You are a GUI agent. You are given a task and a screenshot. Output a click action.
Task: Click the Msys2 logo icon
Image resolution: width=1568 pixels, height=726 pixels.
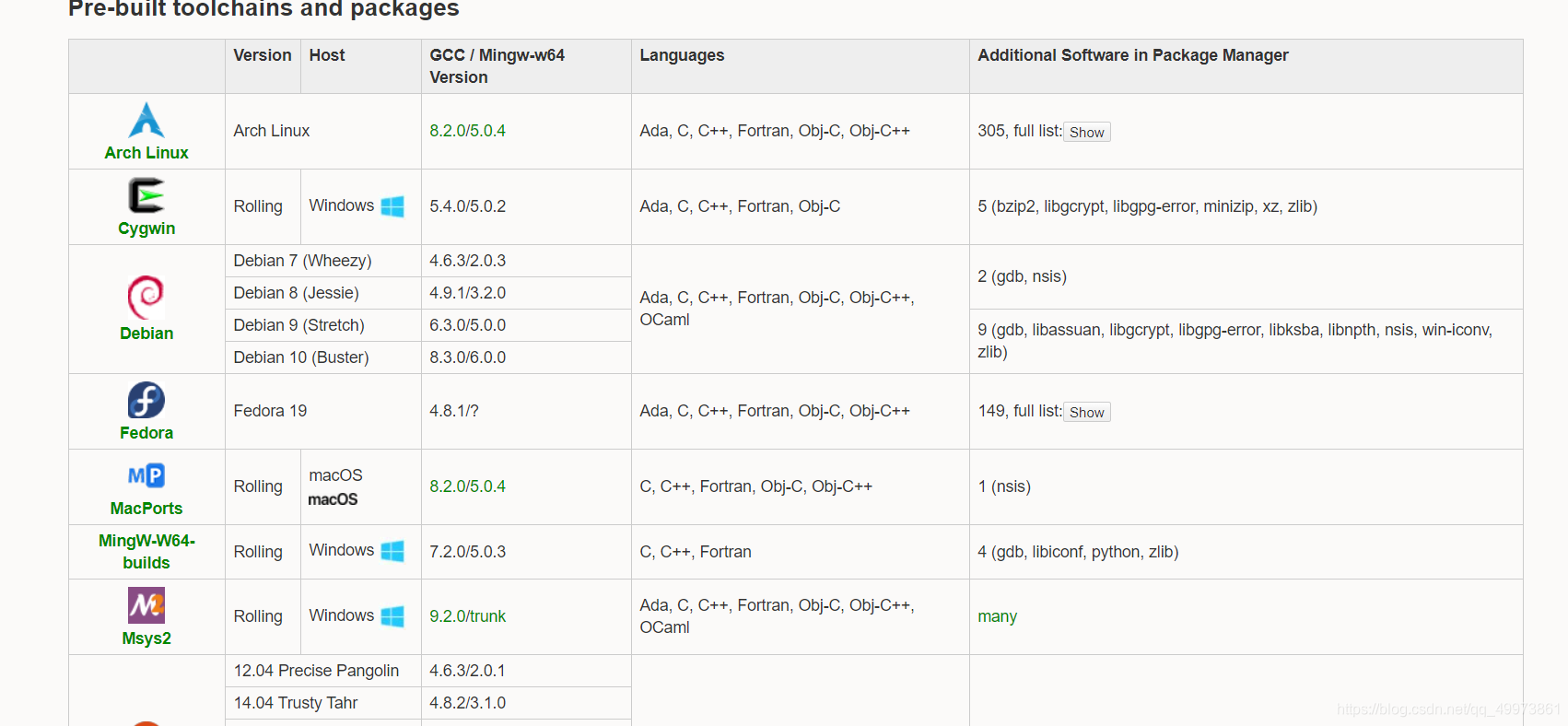pos(146,605)
